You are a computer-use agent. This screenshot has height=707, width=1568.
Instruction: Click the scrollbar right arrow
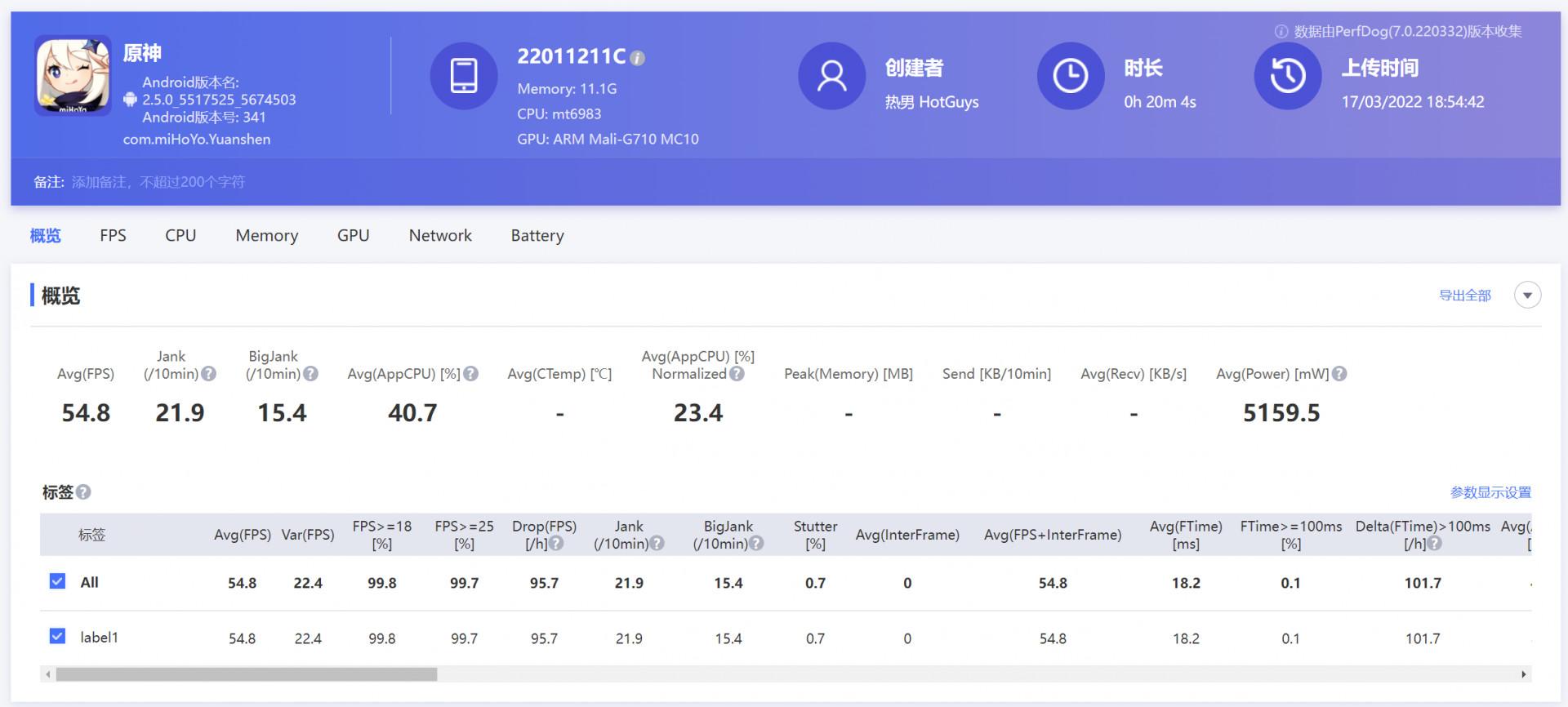[x=1524, y=674]
